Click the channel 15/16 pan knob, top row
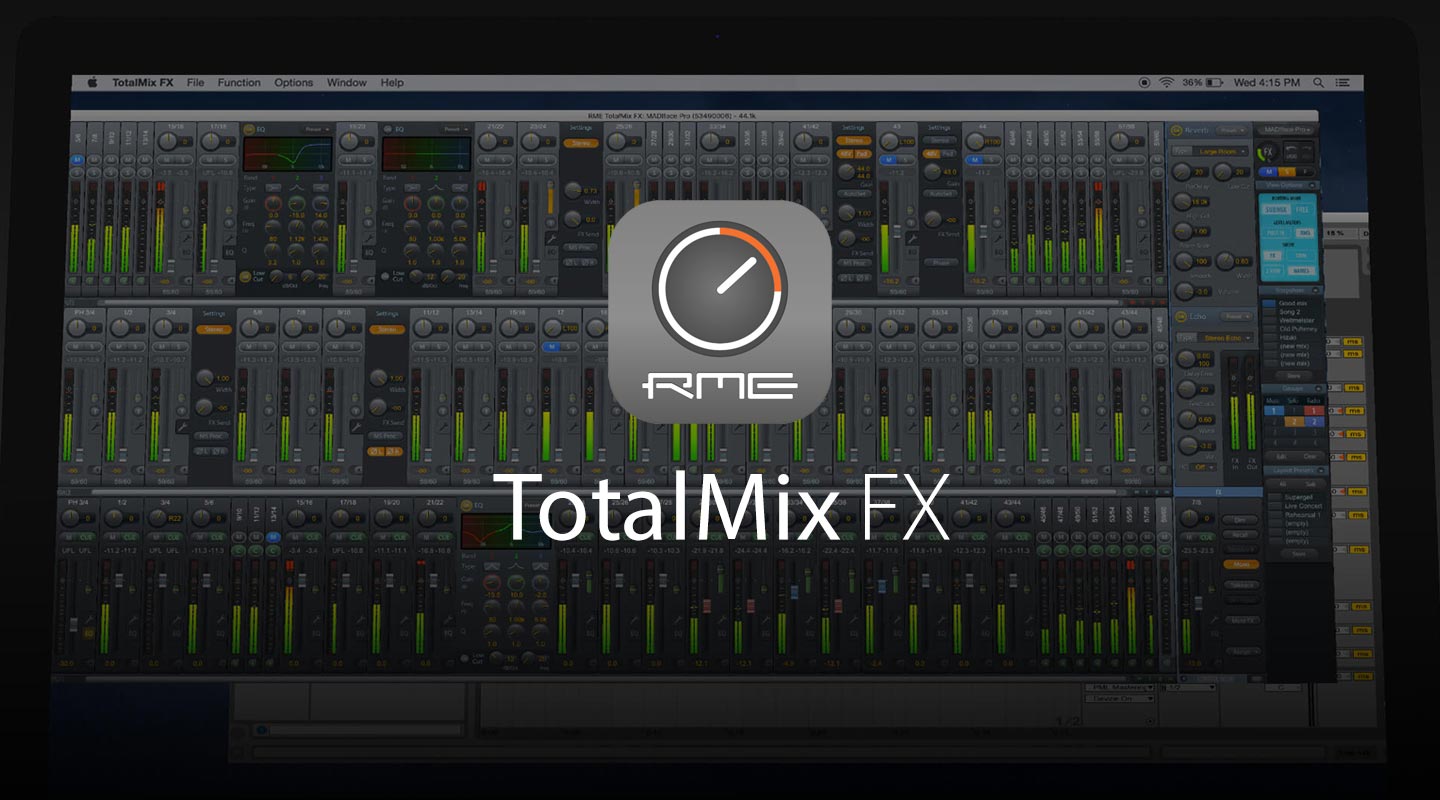Image resolution: width=1440 pixels, height=800 pixels. pyautogui.click(x=168, y=141)
